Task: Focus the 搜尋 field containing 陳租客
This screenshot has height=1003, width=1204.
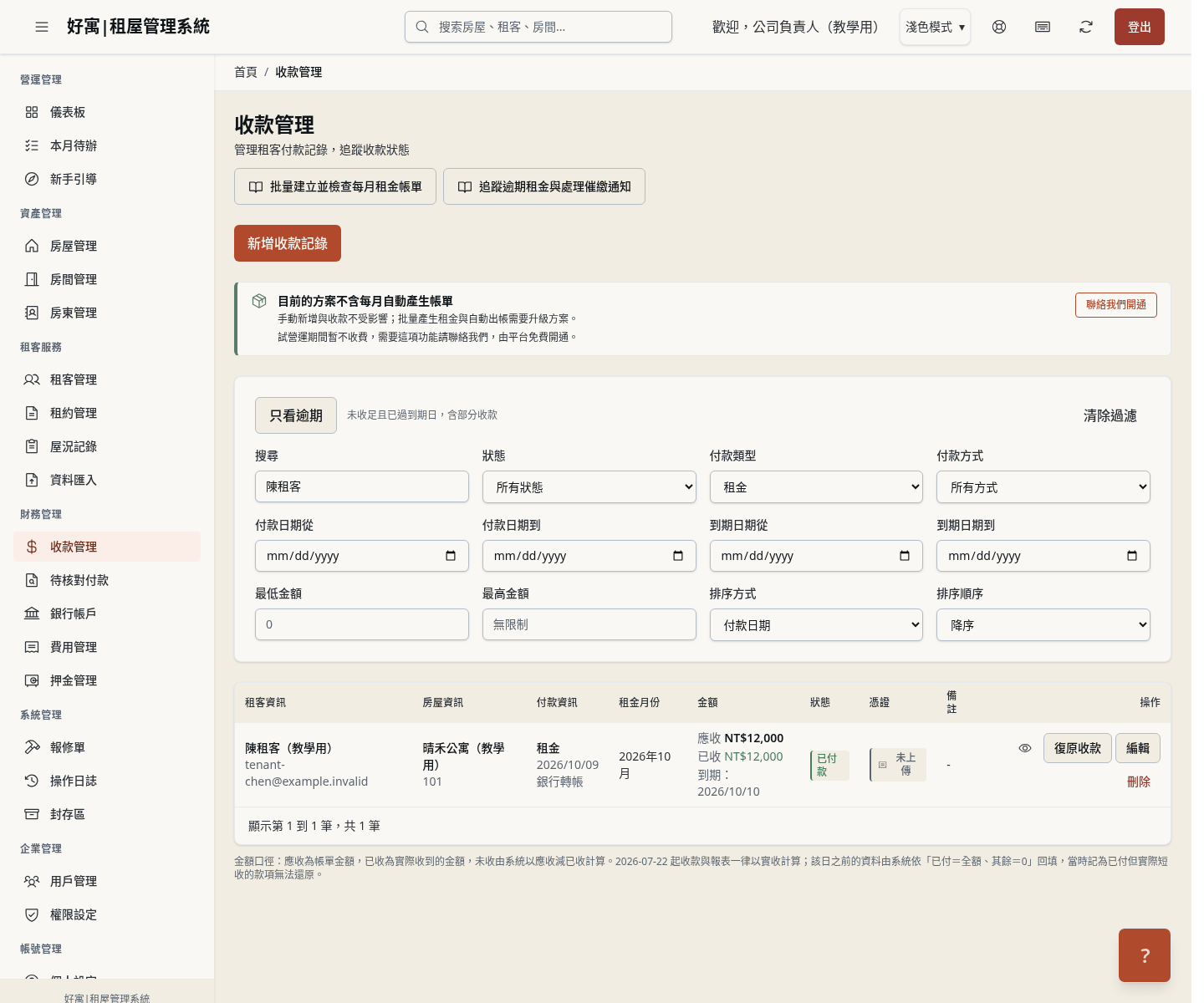Action: point(362,486)
